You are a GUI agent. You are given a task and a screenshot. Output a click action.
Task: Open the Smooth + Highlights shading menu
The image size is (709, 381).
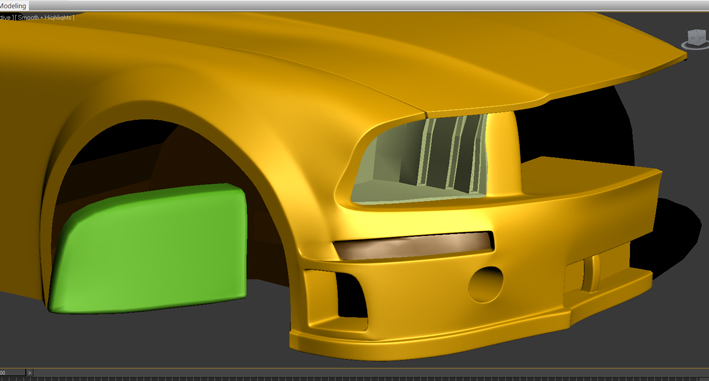pyautogui.click(x=45, y=18)
